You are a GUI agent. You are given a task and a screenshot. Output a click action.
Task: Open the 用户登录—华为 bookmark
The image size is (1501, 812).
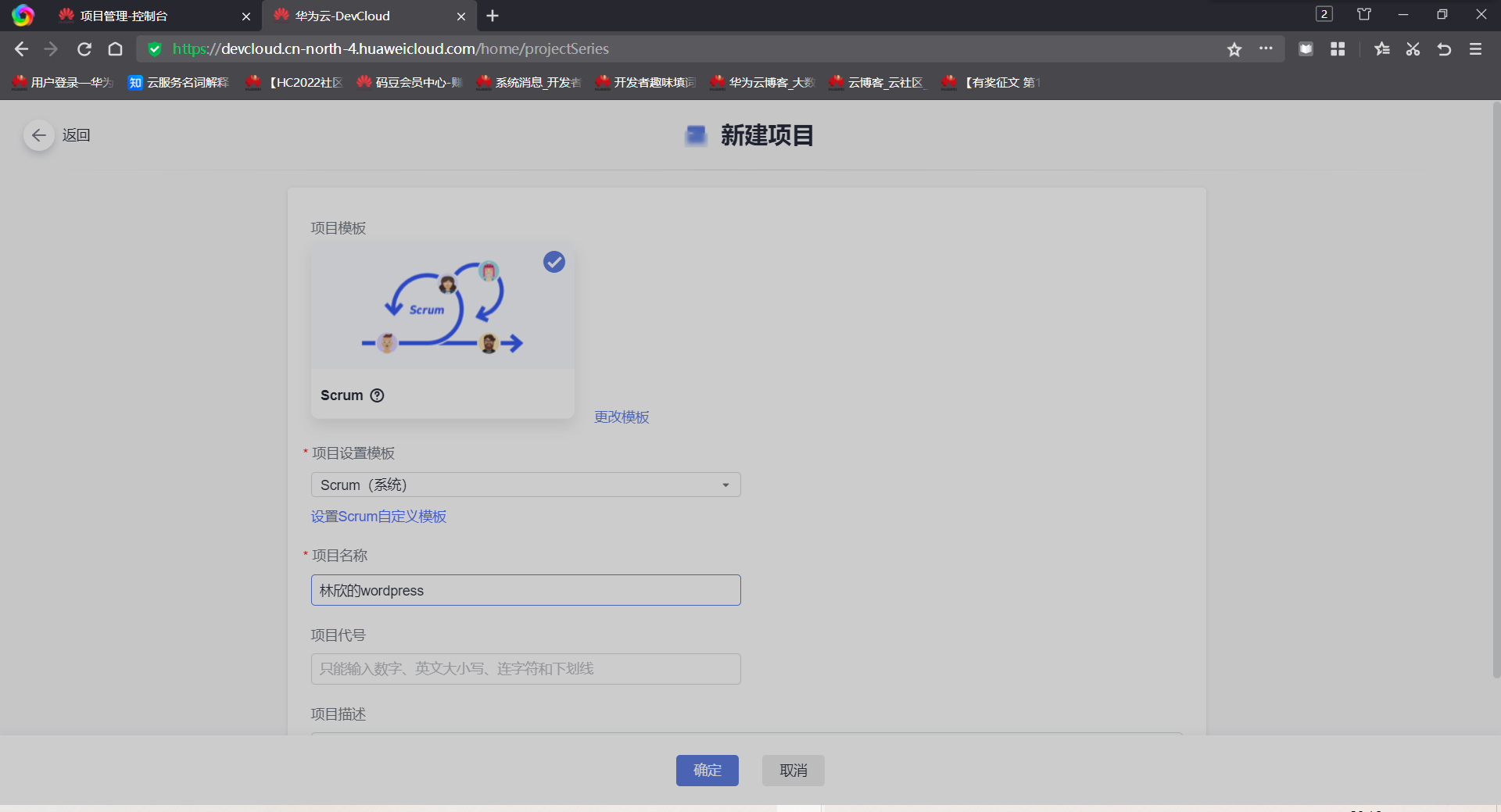(x=63, y=82)
